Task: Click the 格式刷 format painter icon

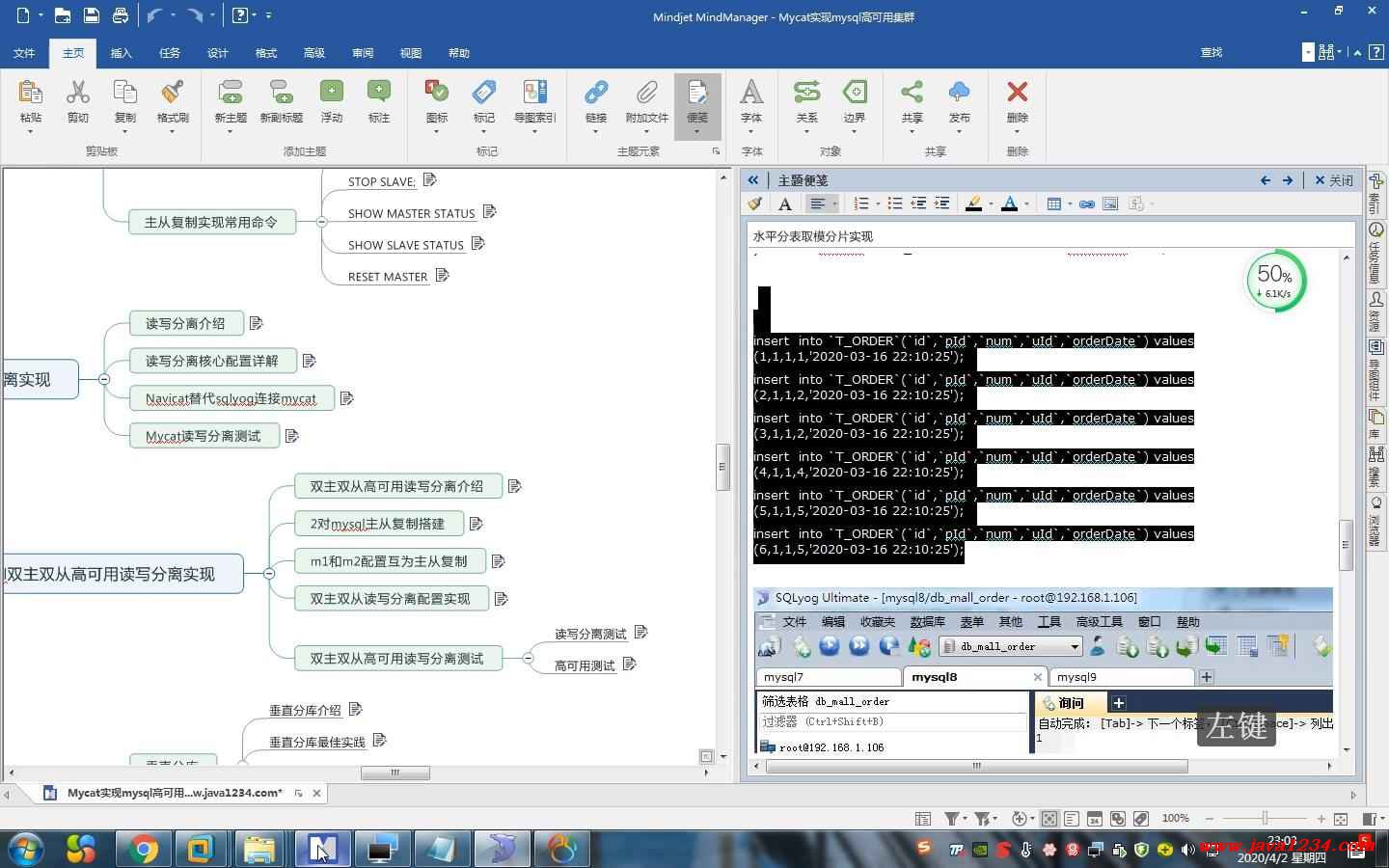Action: [173, 93]
